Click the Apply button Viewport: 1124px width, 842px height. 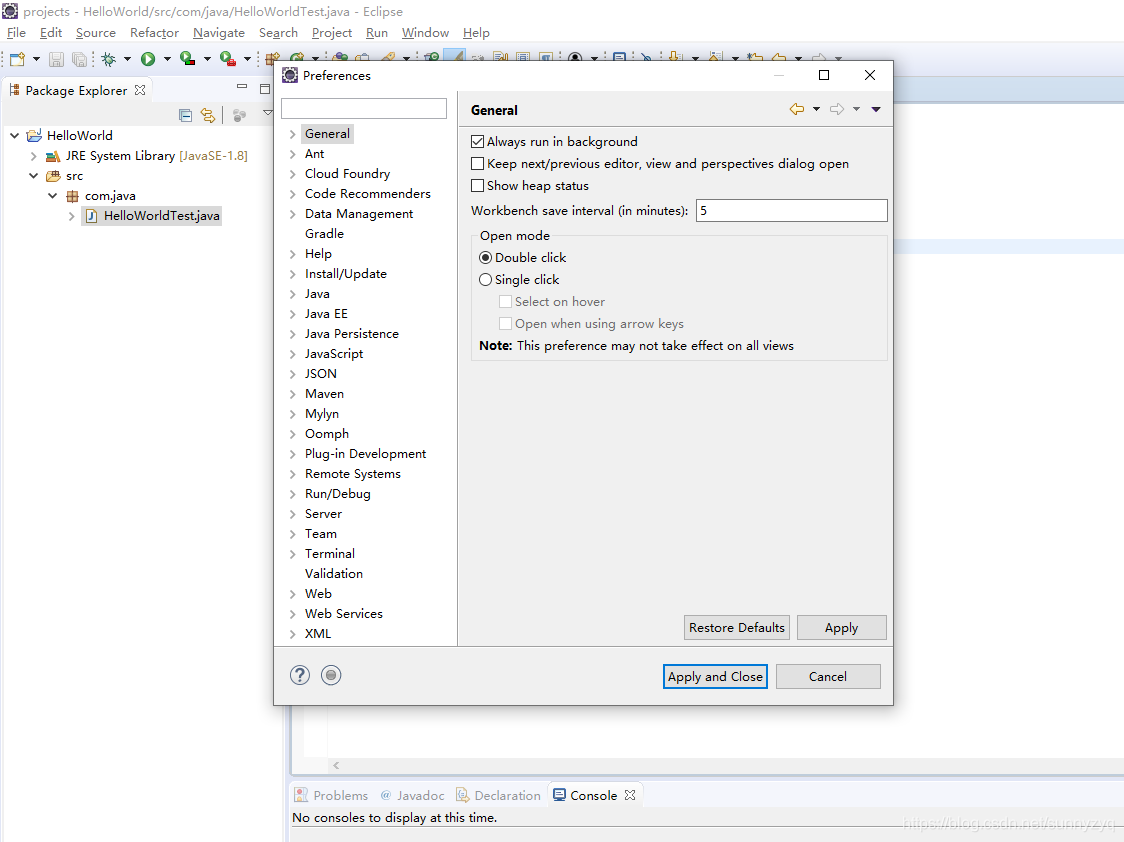[x=842, y=628]
